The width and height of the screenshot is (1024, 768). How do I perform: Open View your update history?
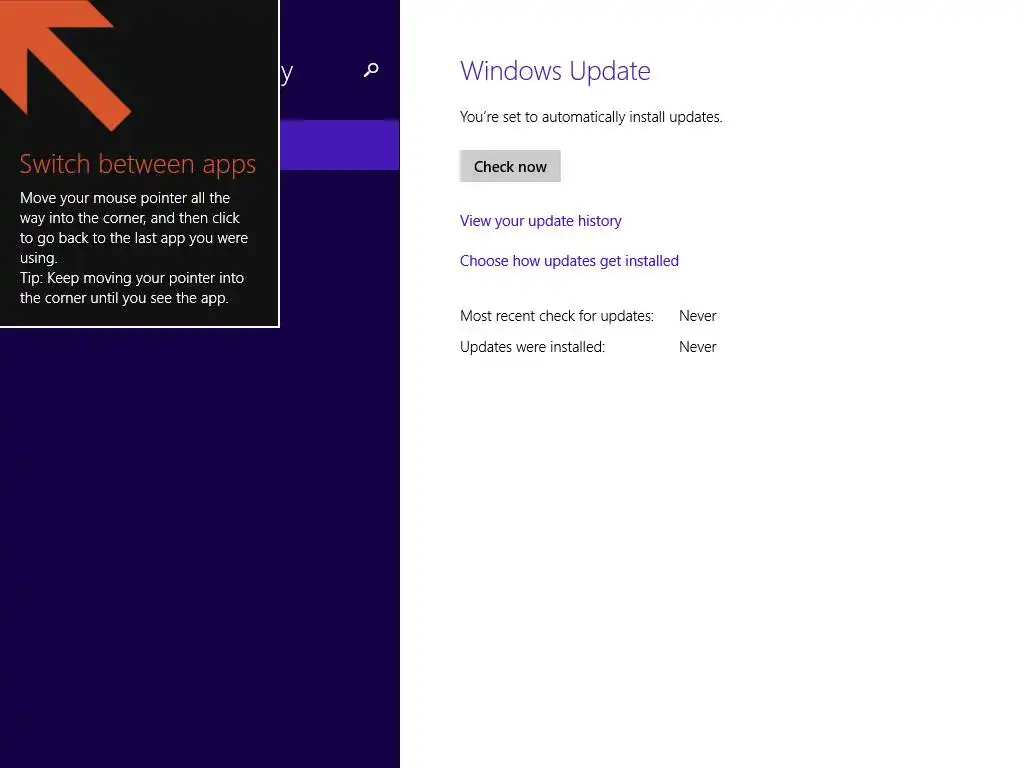tap(541, 221)
